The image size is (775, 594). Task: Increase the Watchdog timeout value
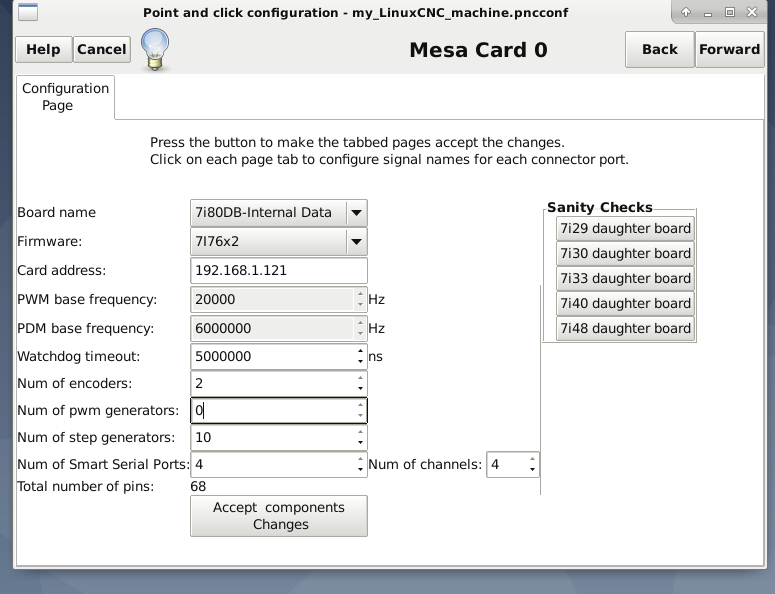(360, 352)
